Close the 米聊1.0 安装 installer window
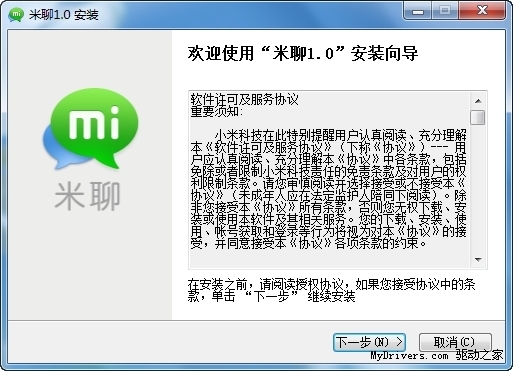Screen dimensions: 513x371 (x=482, y=11)
